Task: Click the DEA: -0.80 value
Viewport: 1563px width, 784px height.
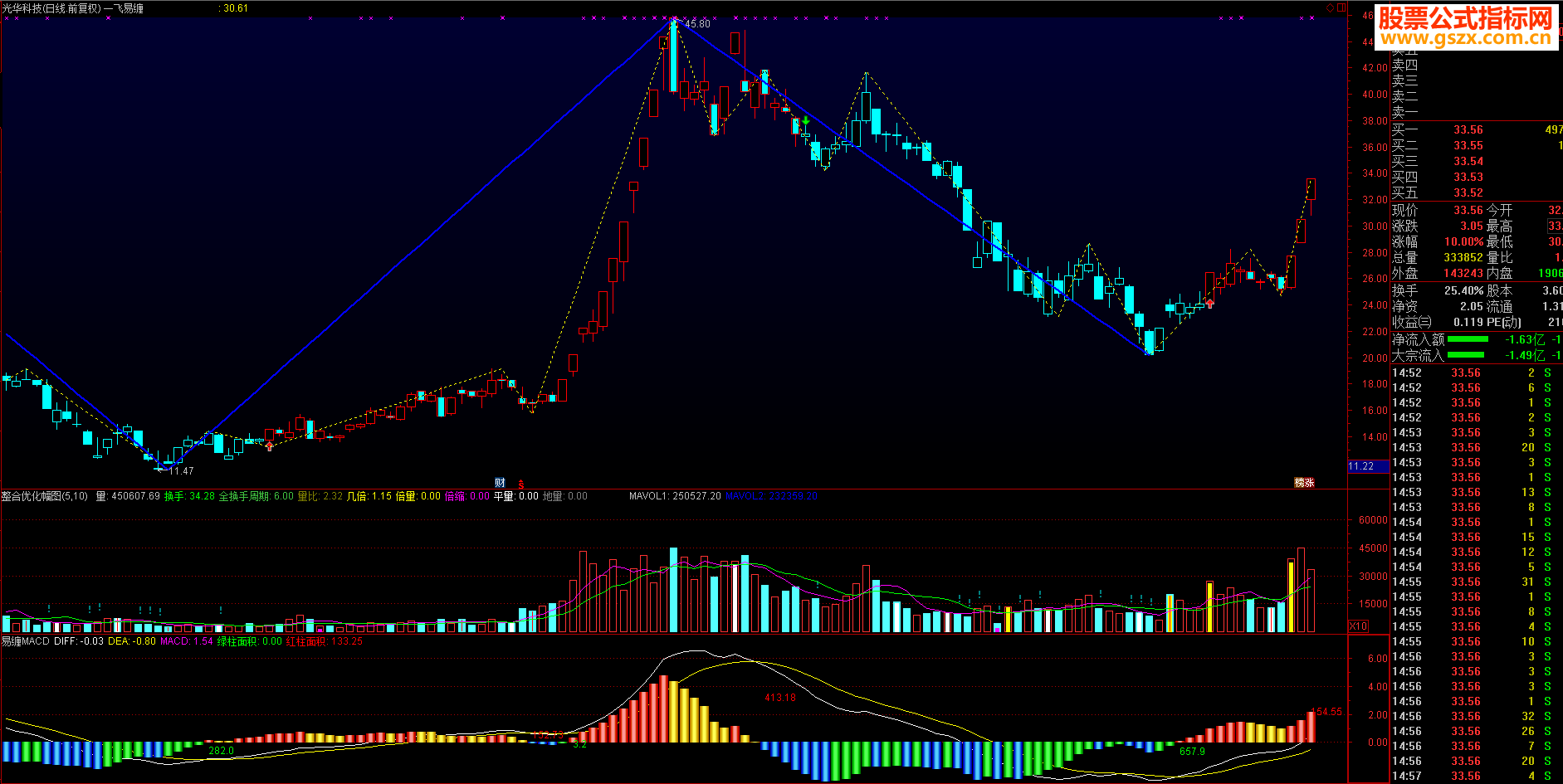Action: pos(132,641)
